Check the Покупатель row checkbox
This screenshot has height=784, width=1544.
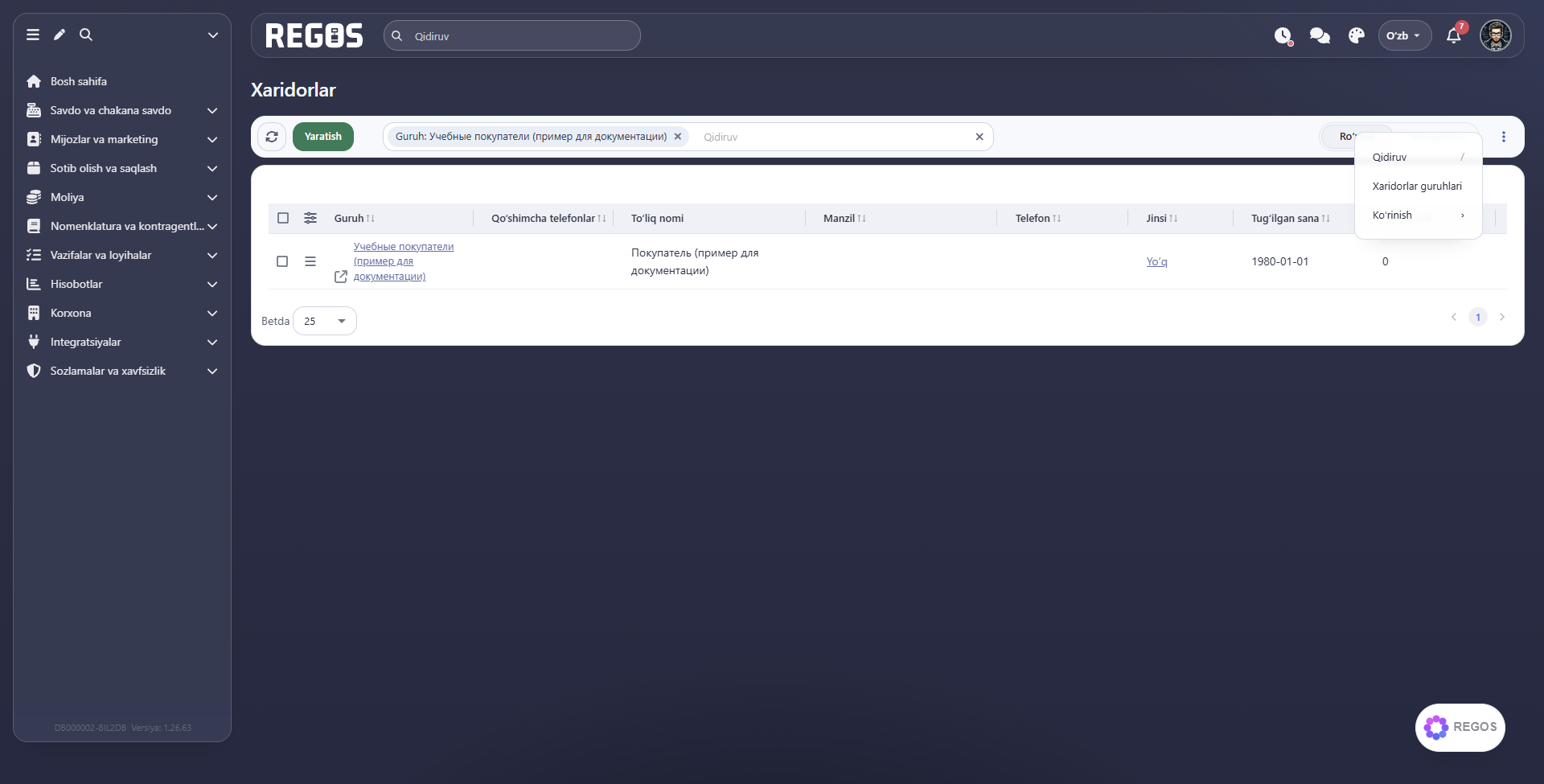[282, 261]
